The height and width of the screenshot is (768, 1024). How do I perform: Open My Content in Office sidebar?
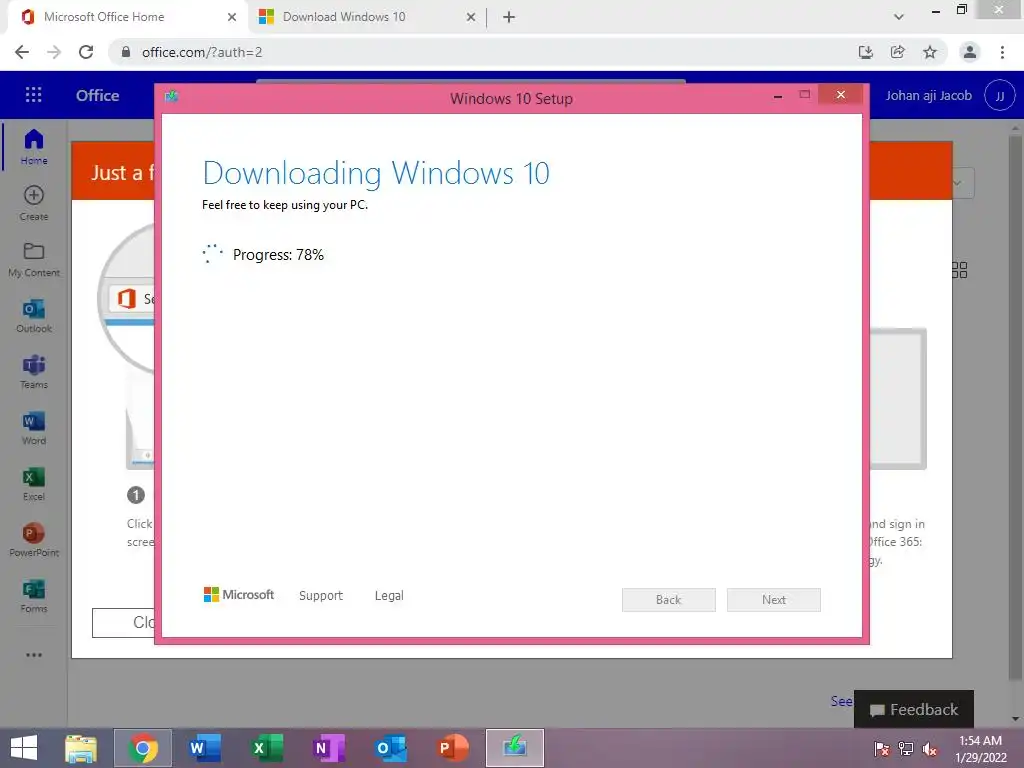(x=34, y=259)
